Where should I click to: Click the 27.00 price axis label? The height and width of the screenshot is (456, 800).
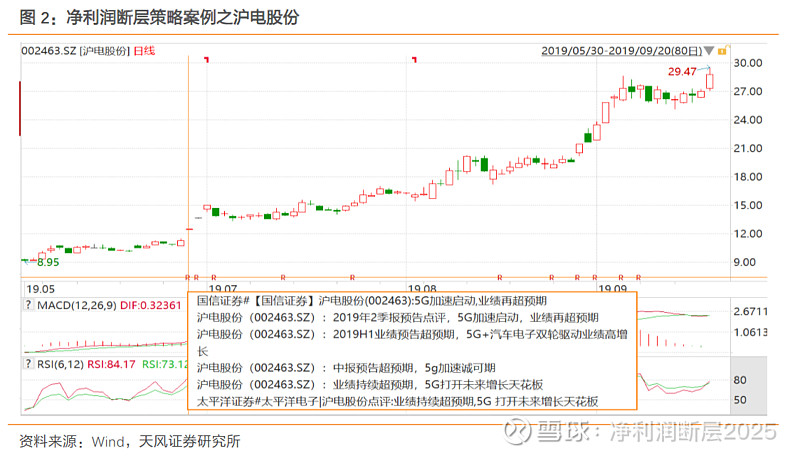(x=748, y=92)
